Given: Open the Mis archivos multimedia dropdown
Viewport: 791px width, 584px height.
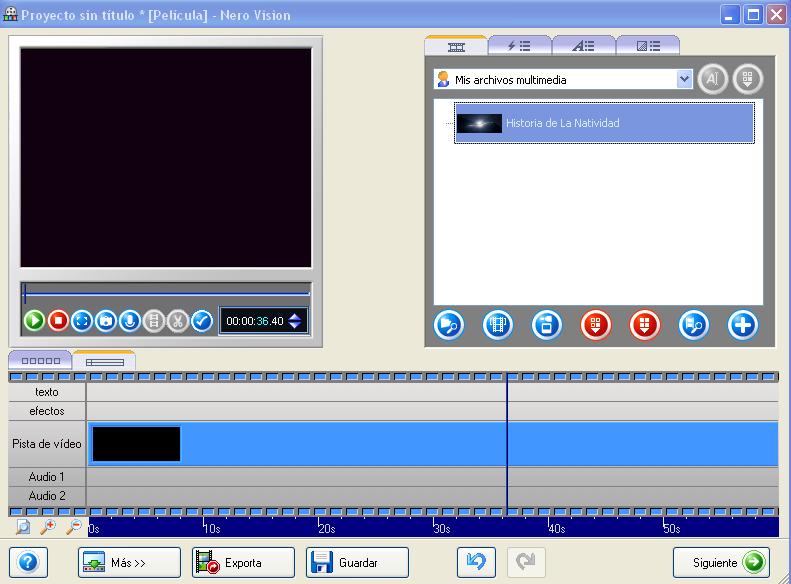Looking at the screenshot, I should pyautogui.click(x=684, y=79).
